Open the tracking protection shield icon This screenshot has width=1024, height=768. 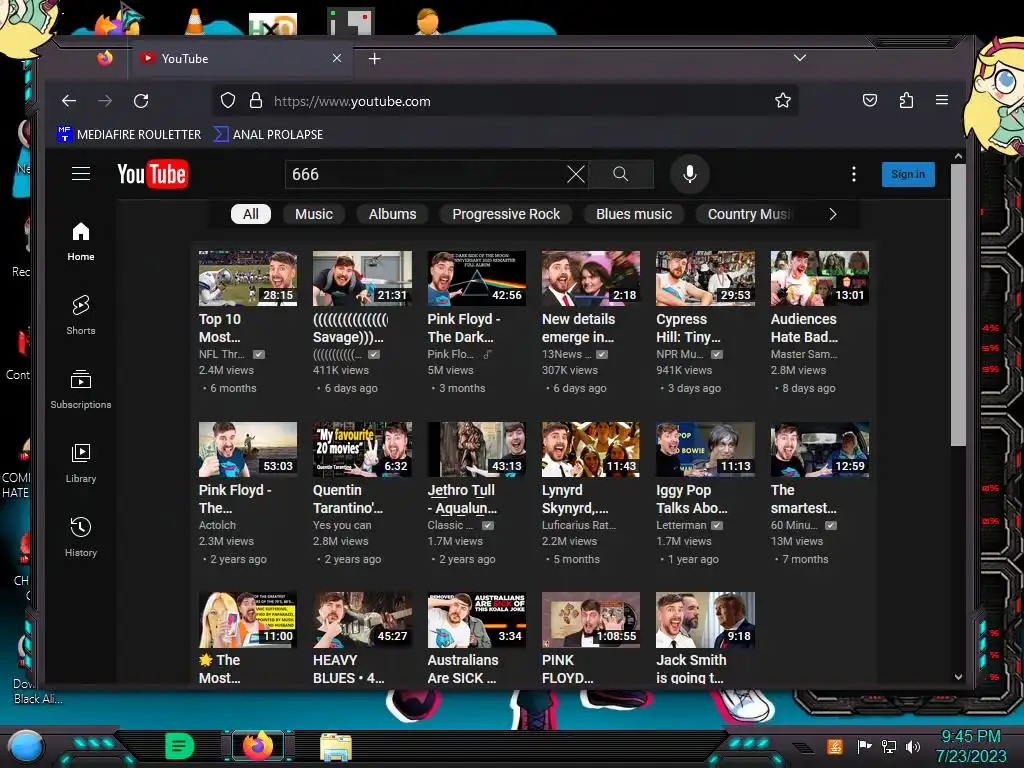pyautogui.click(x=227, y=101)
